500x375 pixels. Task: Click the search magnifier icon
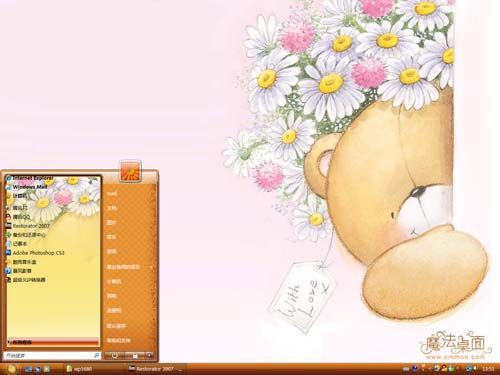pos(96,356)
